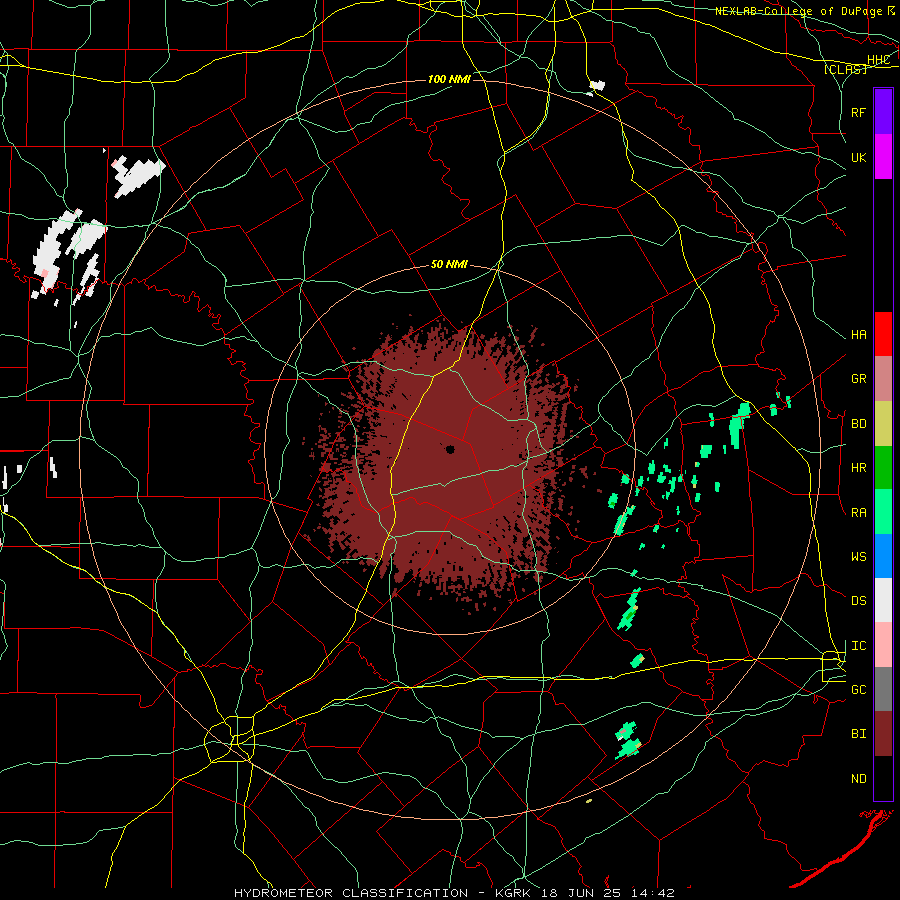Click the BI legend label text
Viewport: 900px width, 900px height.
pos(858,734)
